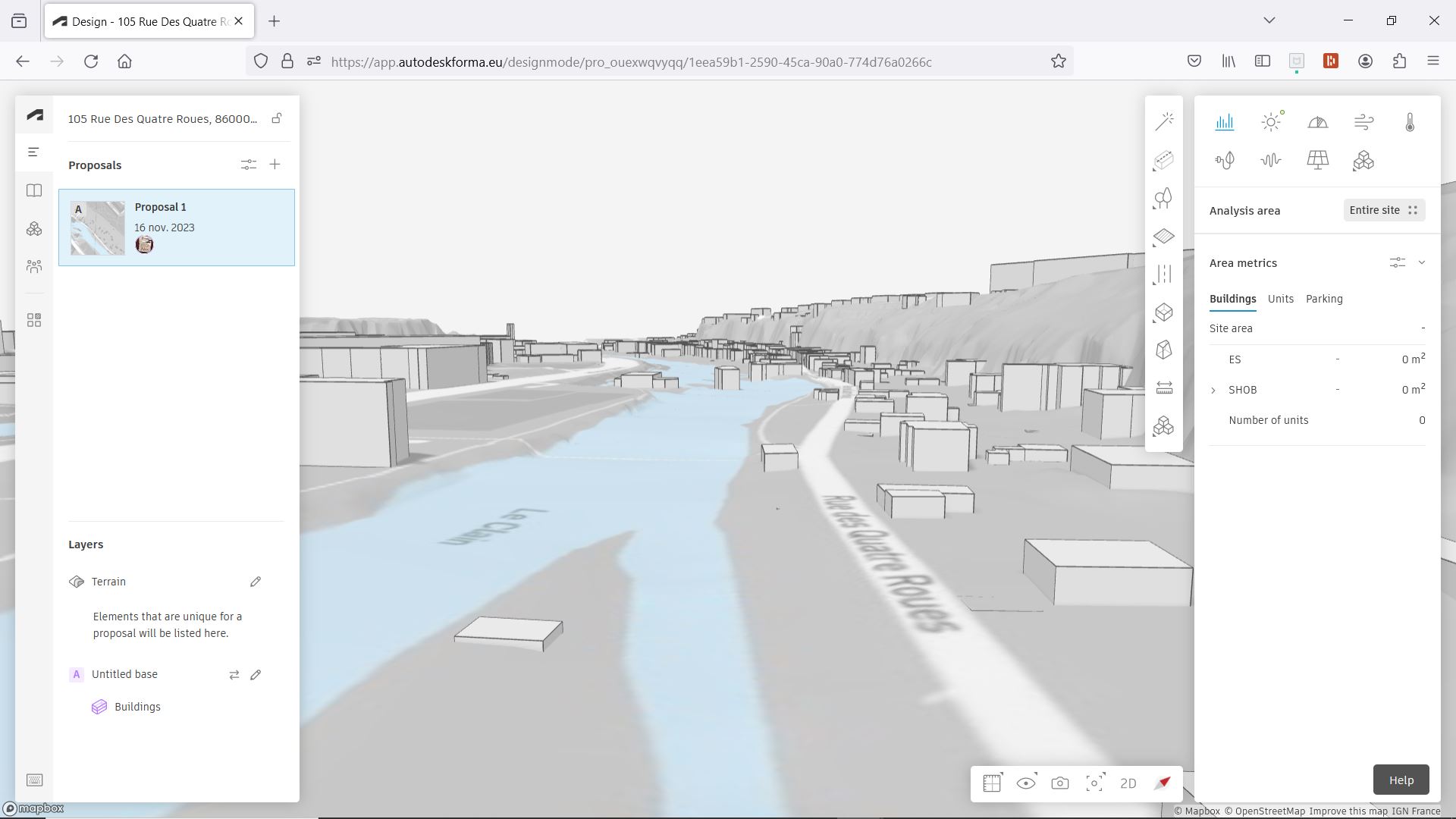Select the vegetation tree tool
The image size is (1456, 819).
tap(1163, 199)
